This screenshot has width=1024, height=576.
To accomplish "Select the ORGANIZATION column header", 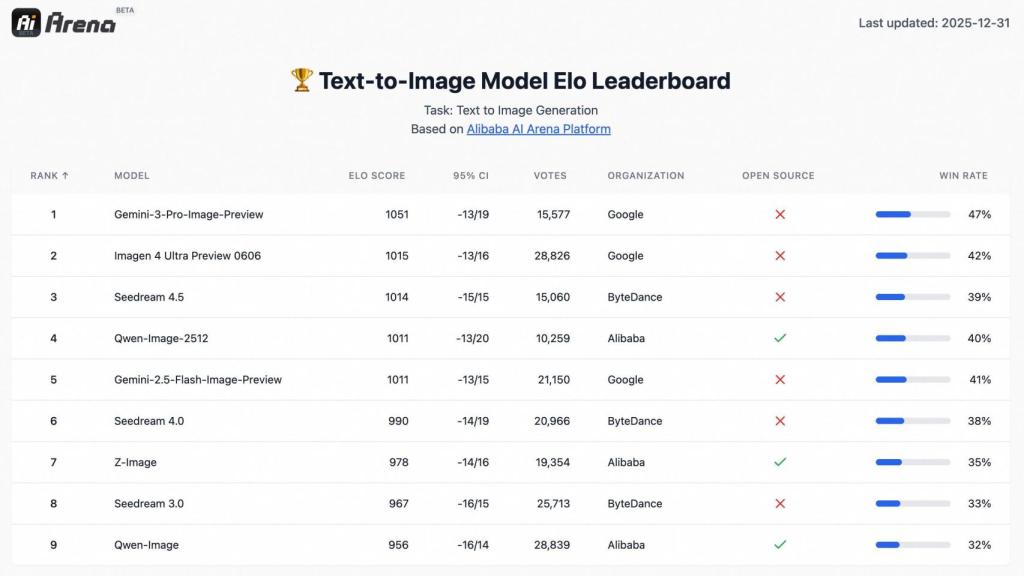I will coord(646,175).
